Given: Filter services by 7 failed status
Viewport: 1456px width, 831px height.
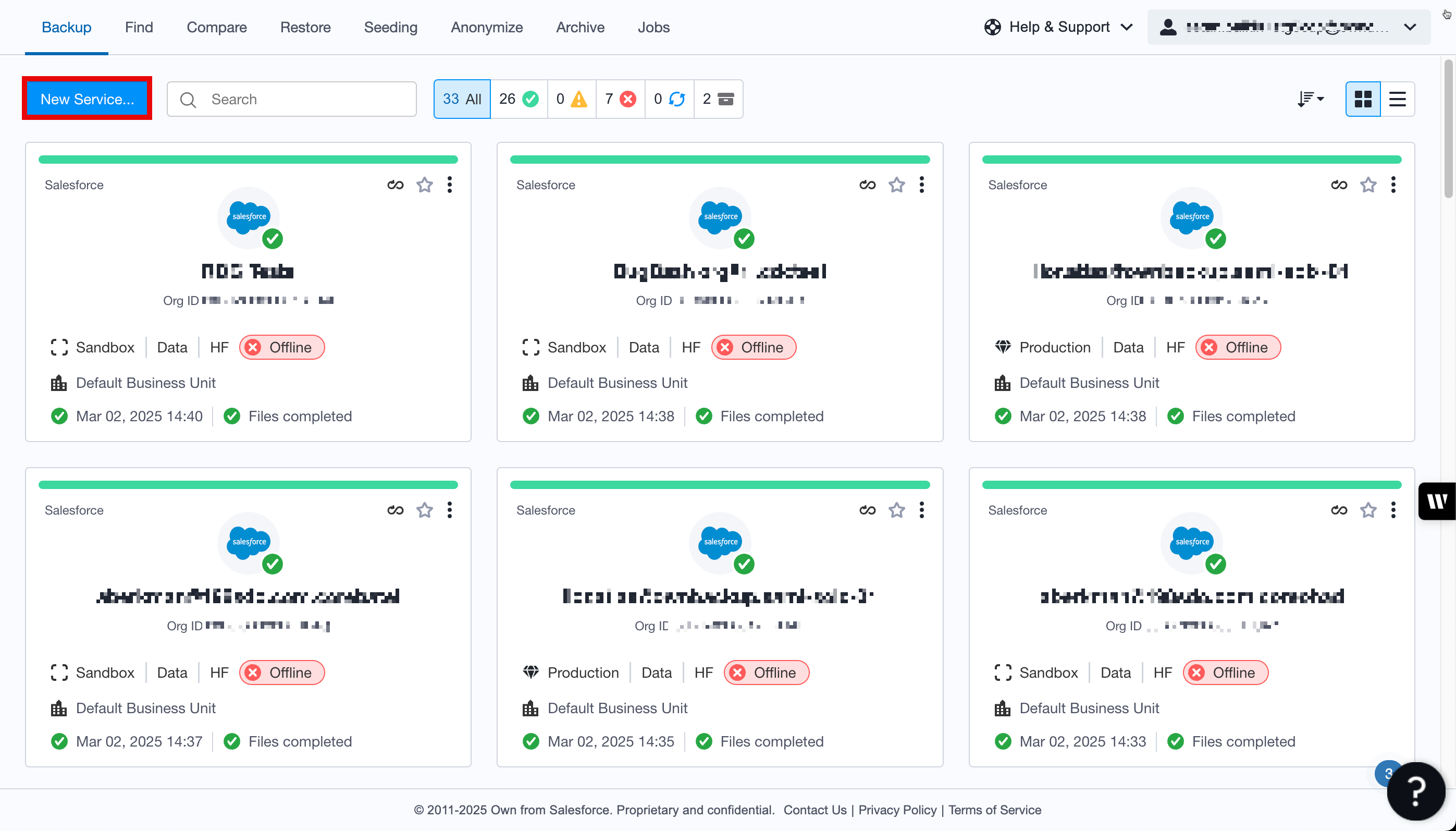Looking at the screenshot, I should click(620, 99).
